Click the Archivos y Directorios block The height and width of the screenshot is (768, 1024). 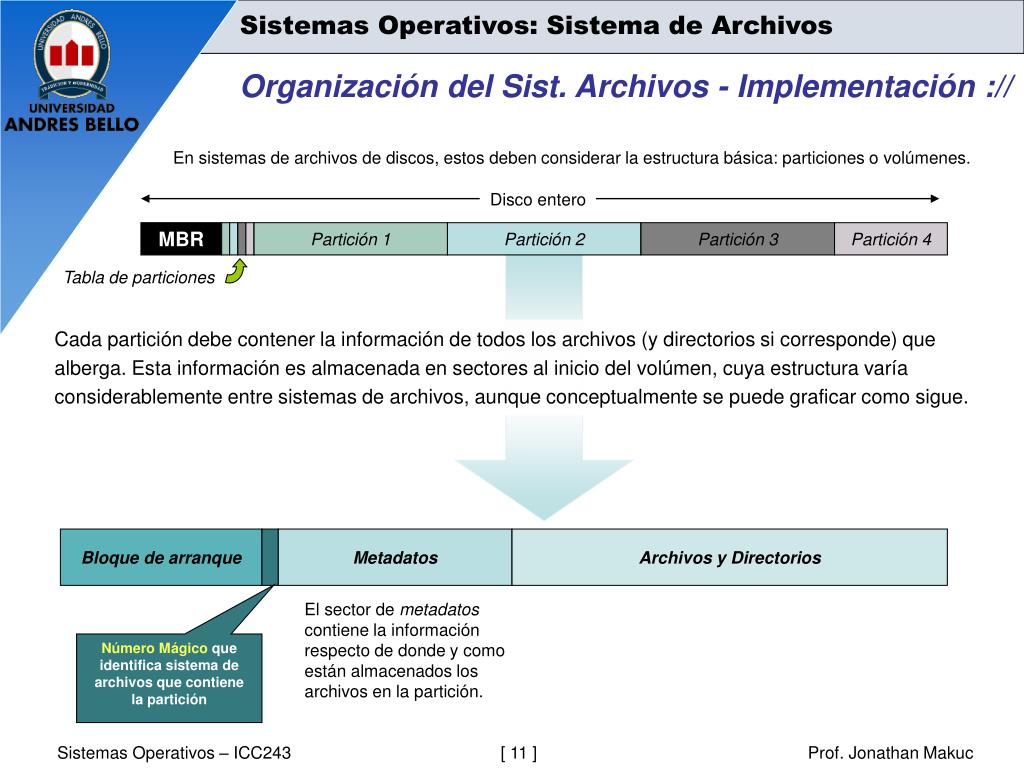tap(729, 557)
